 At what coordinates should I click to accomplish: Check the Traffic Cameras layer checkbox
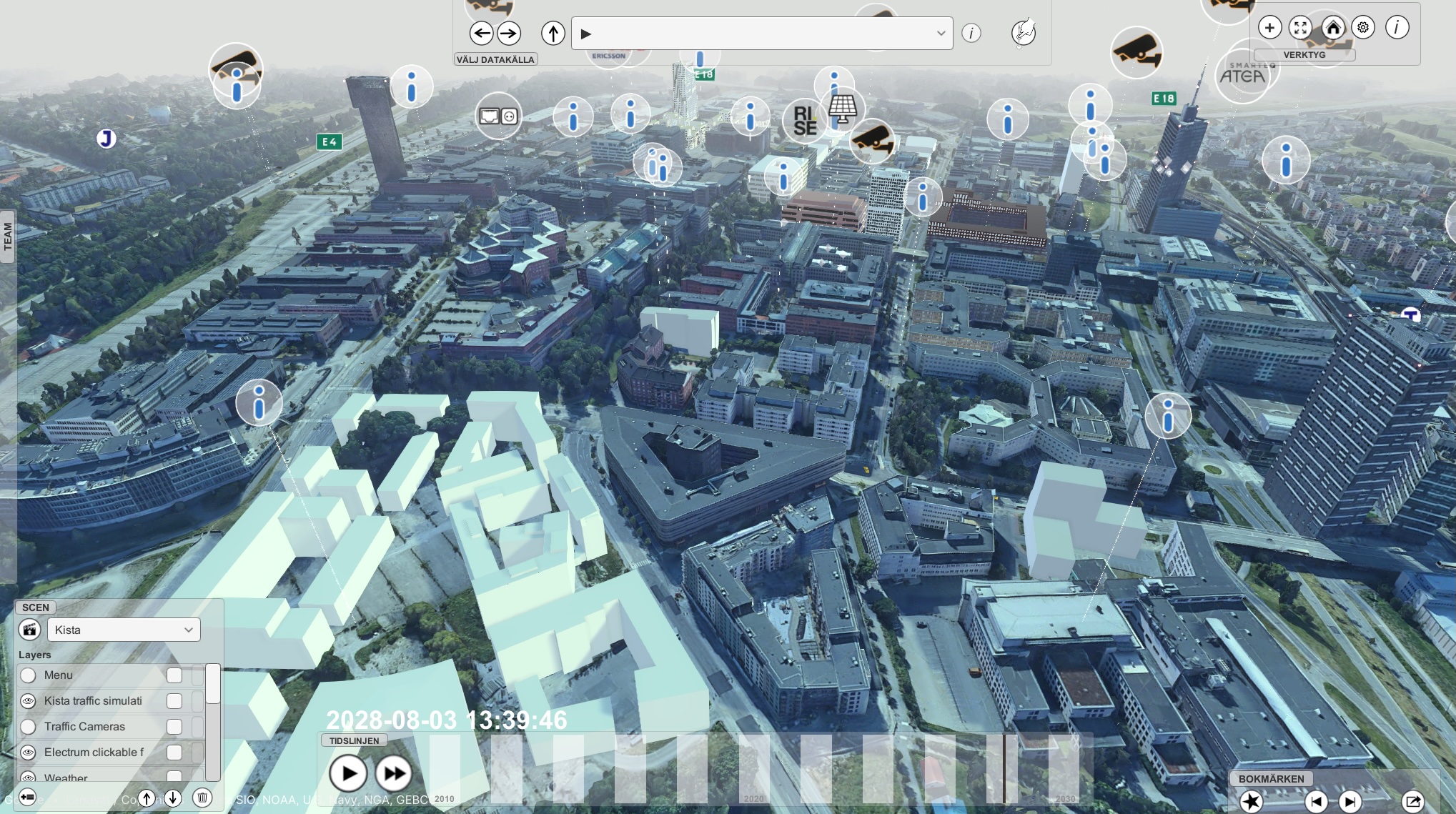pos(174,727)
